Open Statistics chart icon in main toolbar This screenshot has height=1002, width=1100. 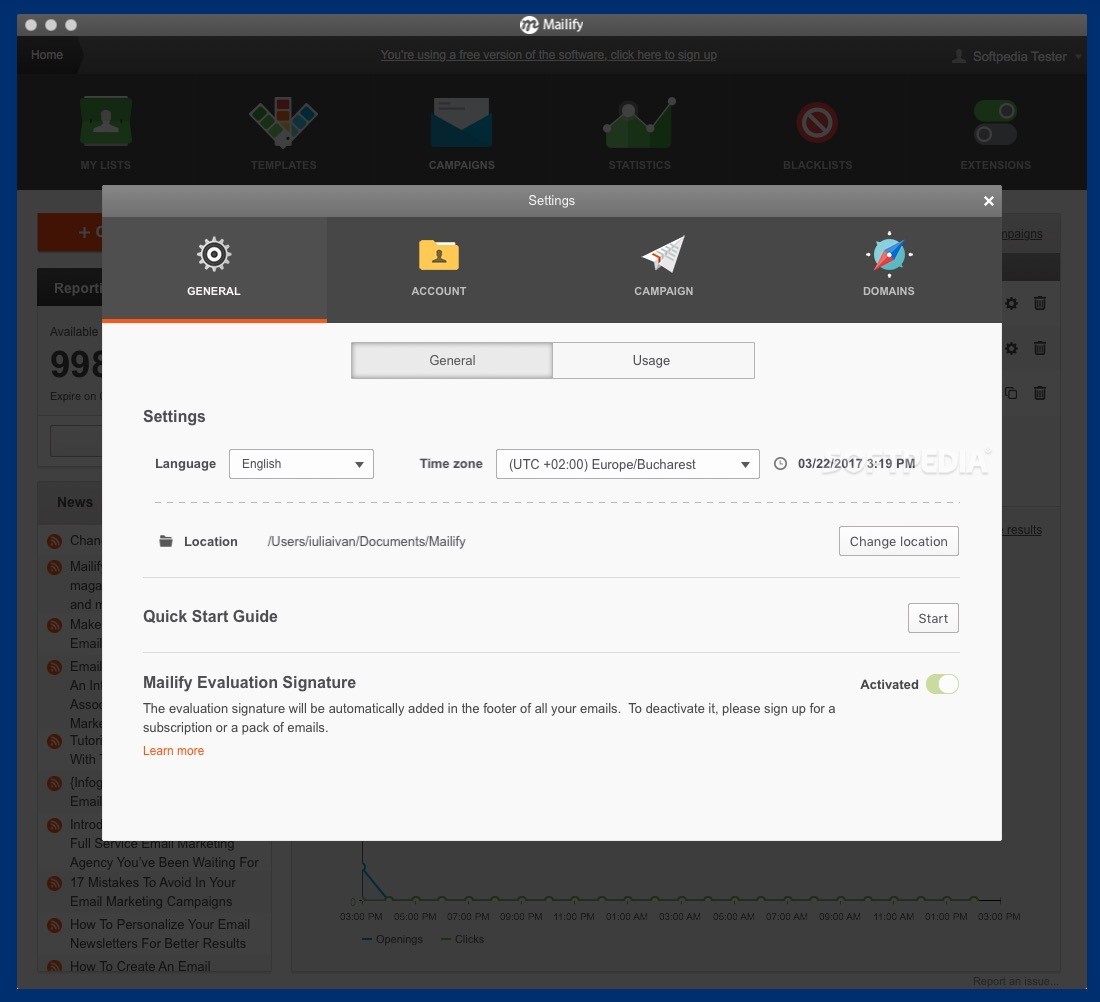(x=639, y=123)
